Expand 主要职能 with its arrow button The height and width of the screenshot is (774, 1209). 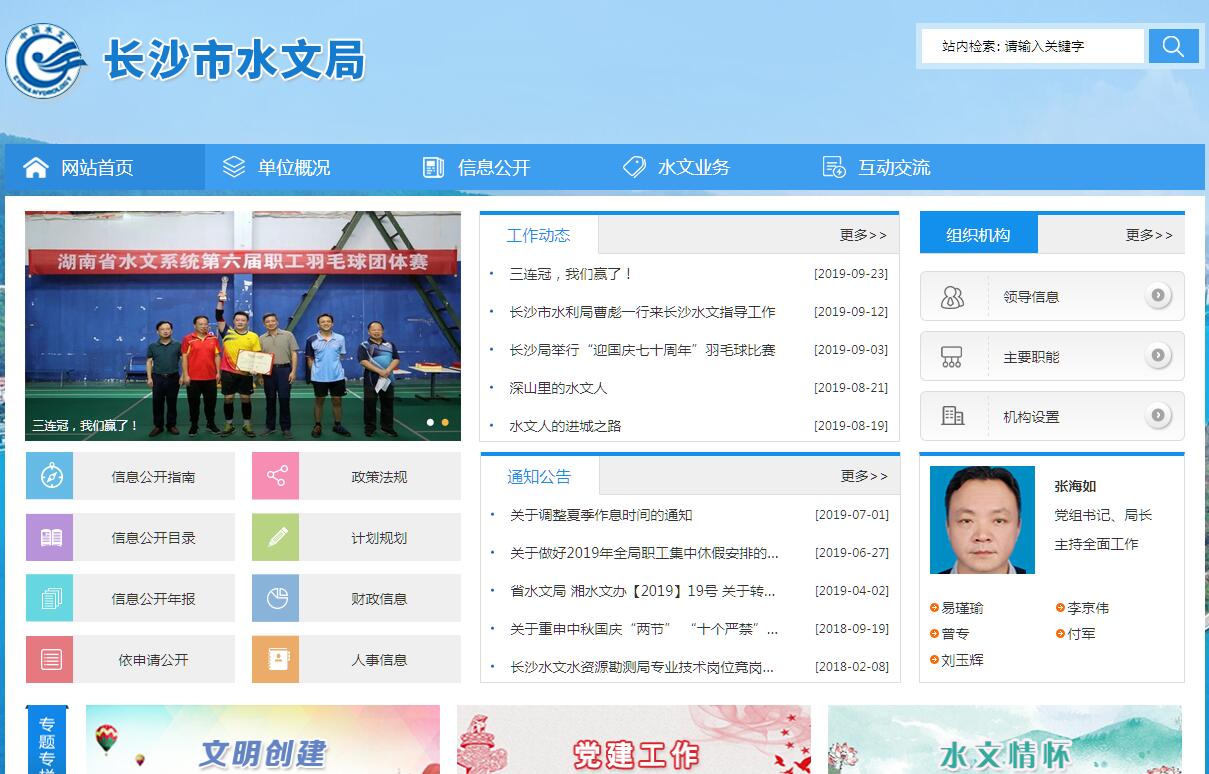click(x=1158, y=356)
